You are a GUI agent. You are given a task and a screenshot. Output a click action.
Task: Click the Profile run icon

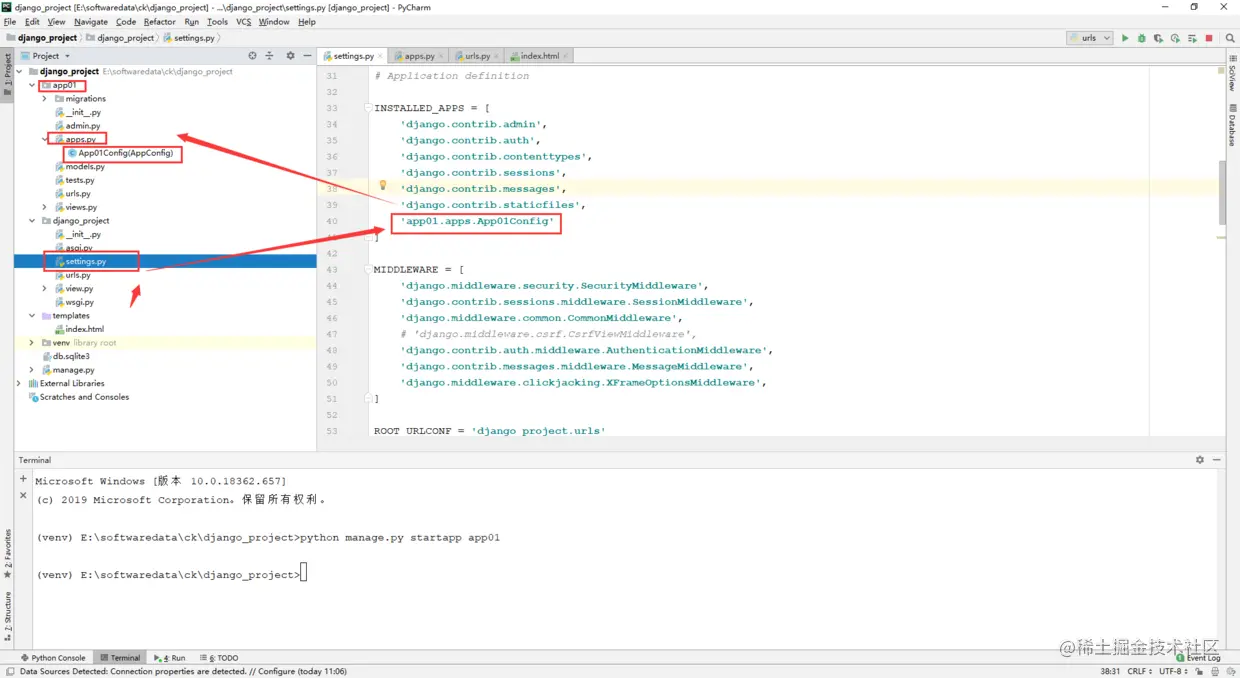tap(1175, 38)
